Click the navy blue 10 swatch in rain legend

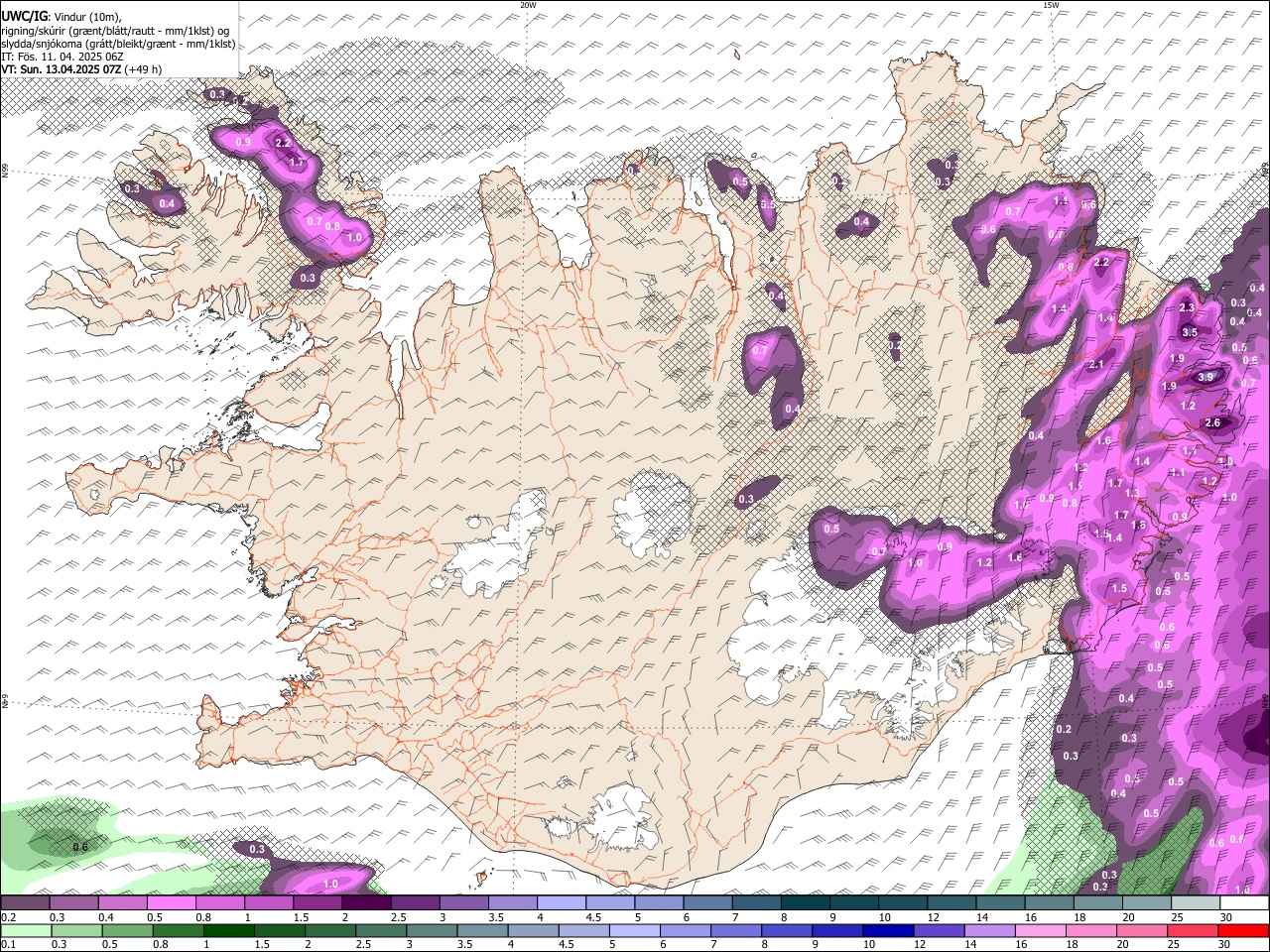point(889,930)
